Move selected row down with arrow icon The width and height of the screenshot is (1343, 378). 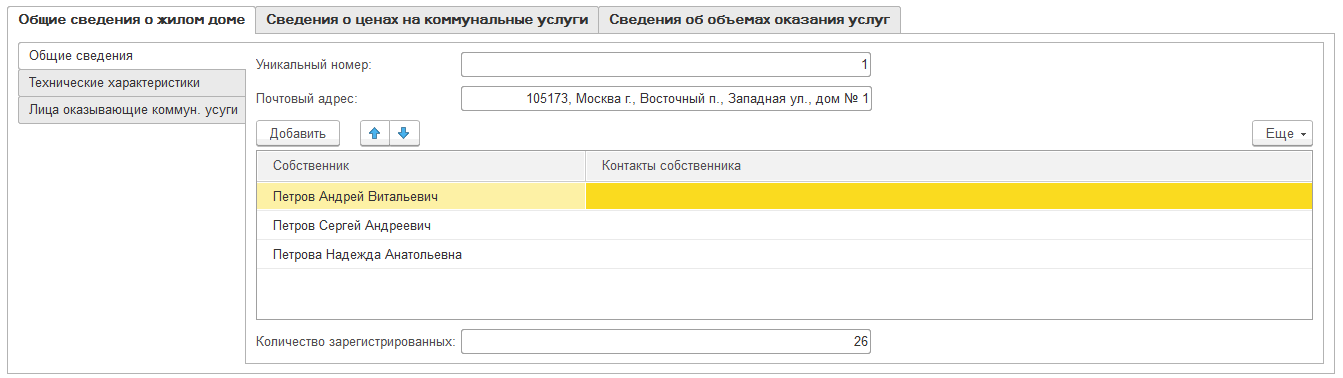tap(404, 133)
